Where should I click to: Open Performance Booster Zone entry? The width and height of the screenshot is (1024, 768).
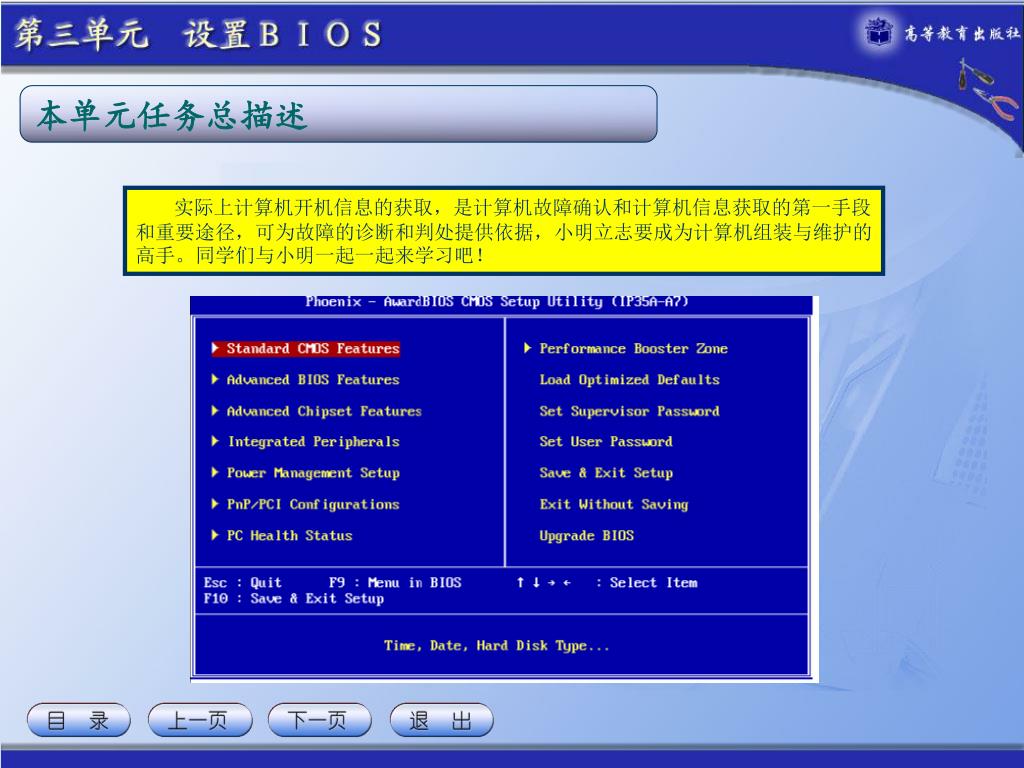(x=633, y=349)
